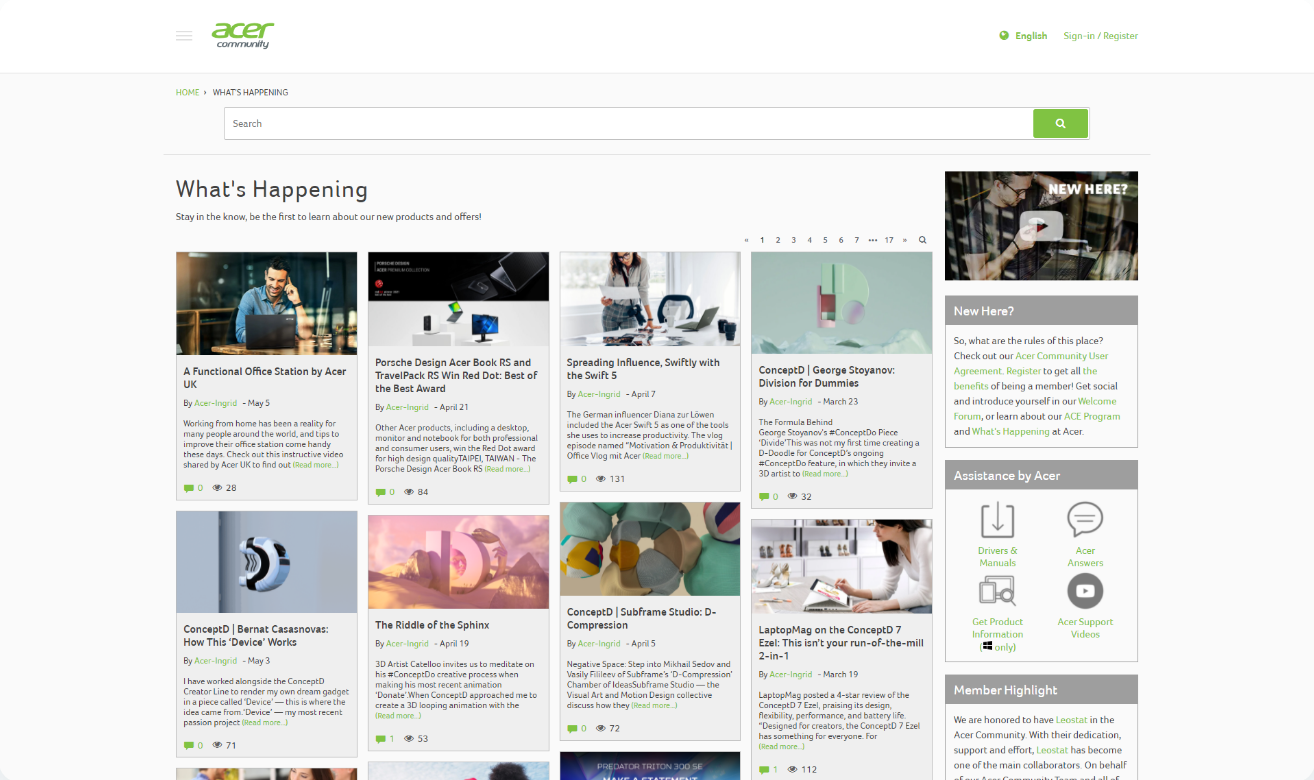
Task: Open The Riddle of the Sphinx article
Action: [432, 625]
